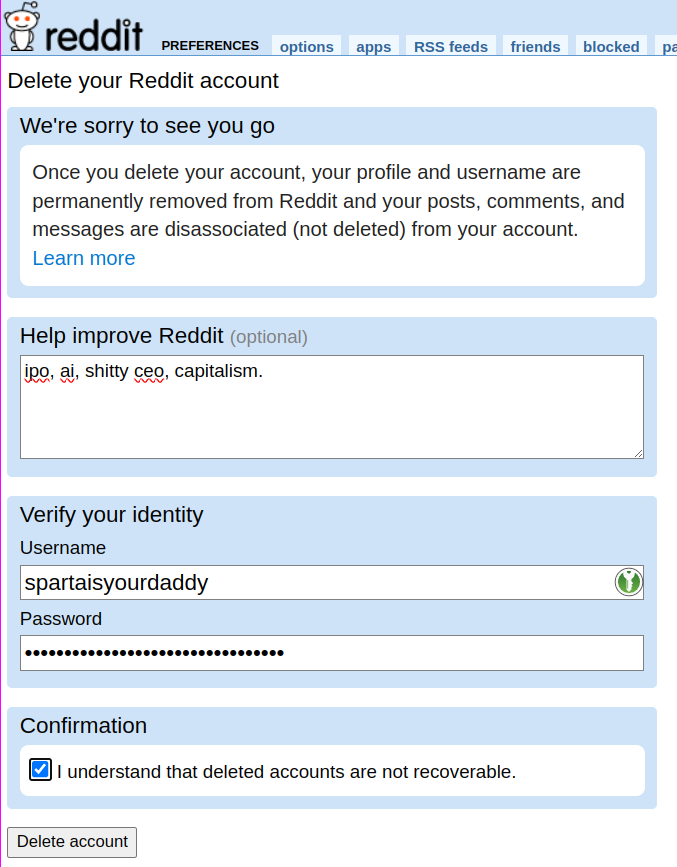Screen dimensions: 677x867
Task: Click the PREFERENCES header label
Action: pos(210,45)
